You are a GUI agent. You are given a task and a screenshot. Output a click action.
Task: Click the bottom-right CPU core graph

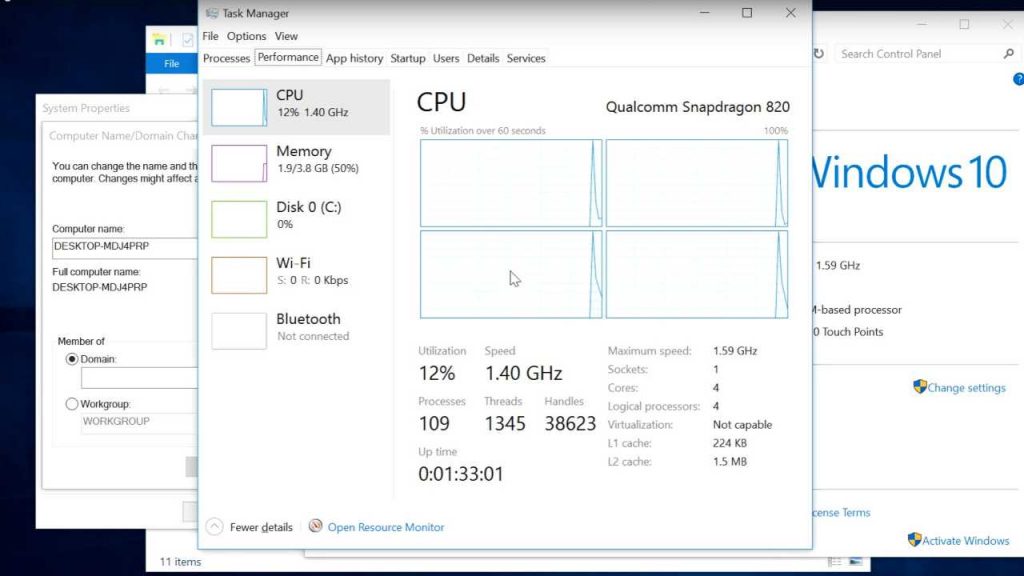point(697,274)
